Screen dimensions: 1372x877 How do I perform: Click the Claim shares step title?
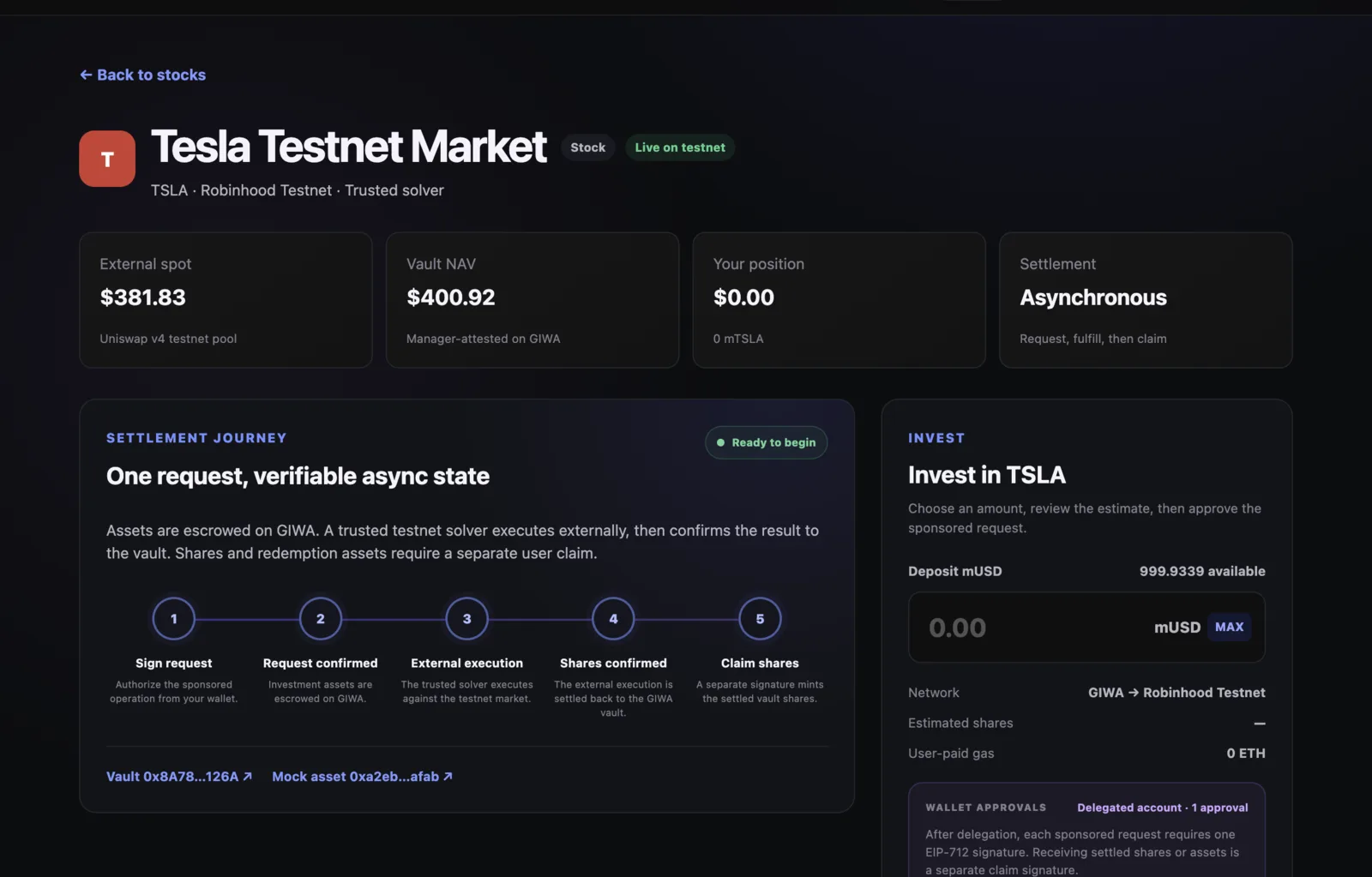(760, 664)
